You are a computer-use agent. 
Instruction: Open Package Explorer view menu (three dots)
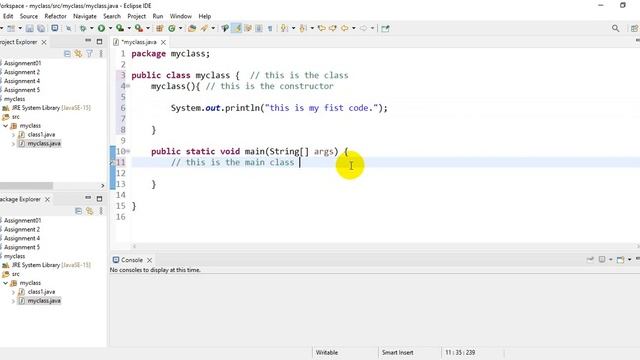point(101,211)
